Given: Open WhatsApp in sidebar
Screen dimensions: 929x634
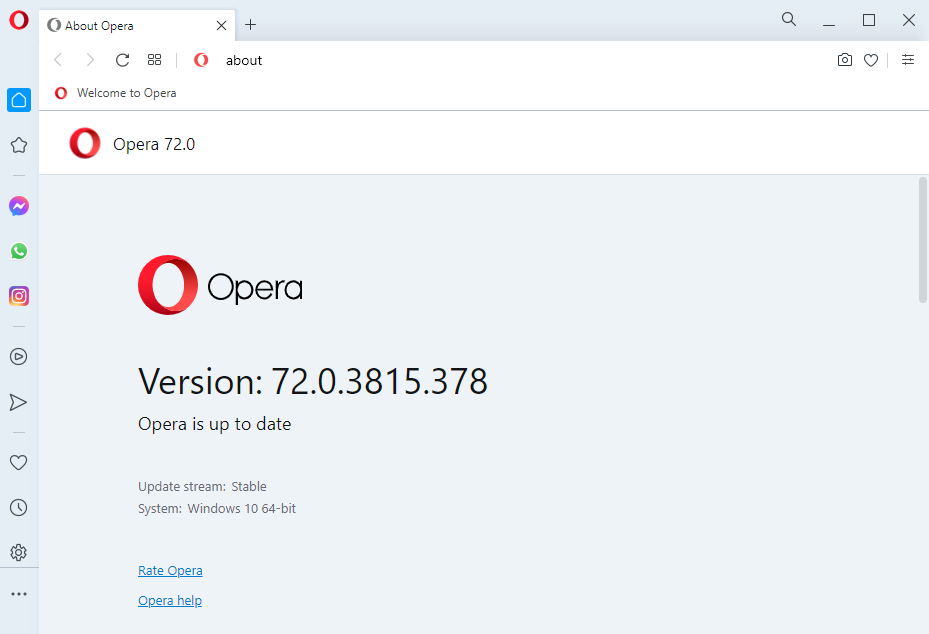Looking at the screenshot, I should 19,251.
